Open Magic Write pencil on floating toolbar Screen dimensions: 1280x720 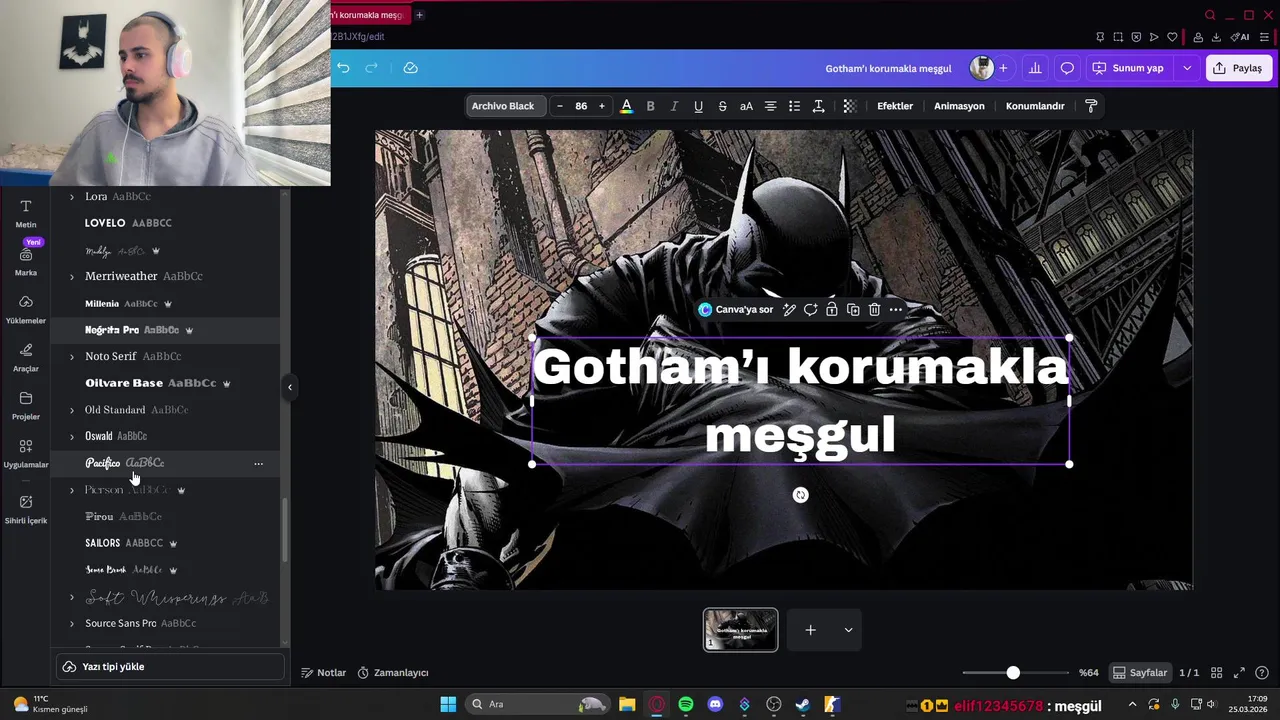789,310
